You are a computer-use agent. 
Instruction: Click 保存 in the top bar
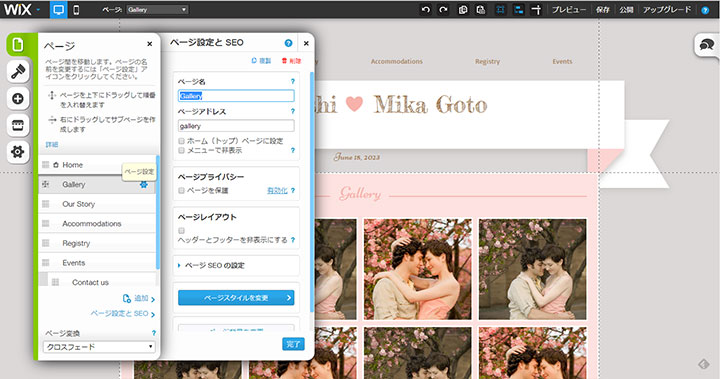602,10
